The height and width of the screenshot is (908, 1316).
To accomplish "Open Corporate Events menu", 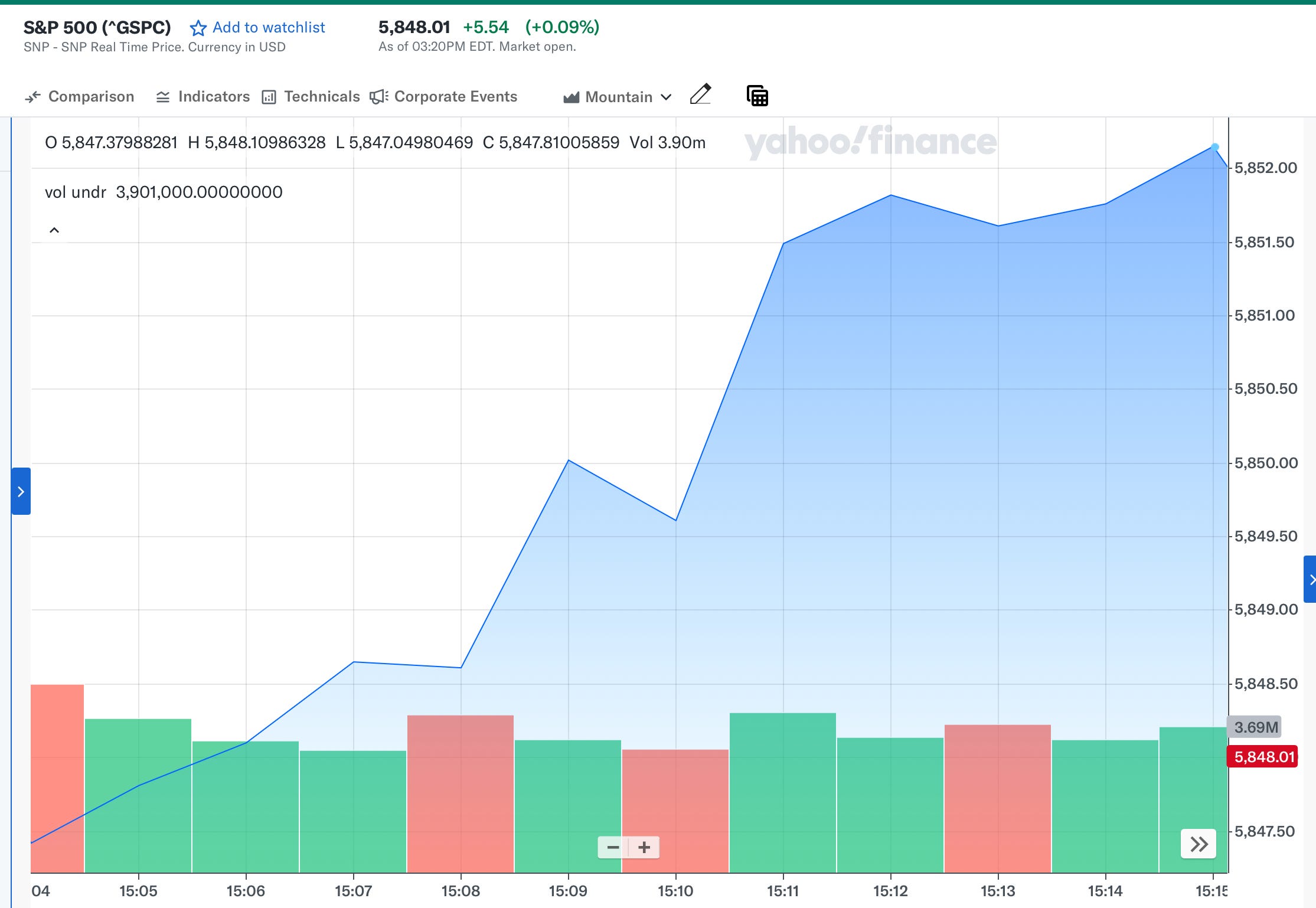I will 443,97.
